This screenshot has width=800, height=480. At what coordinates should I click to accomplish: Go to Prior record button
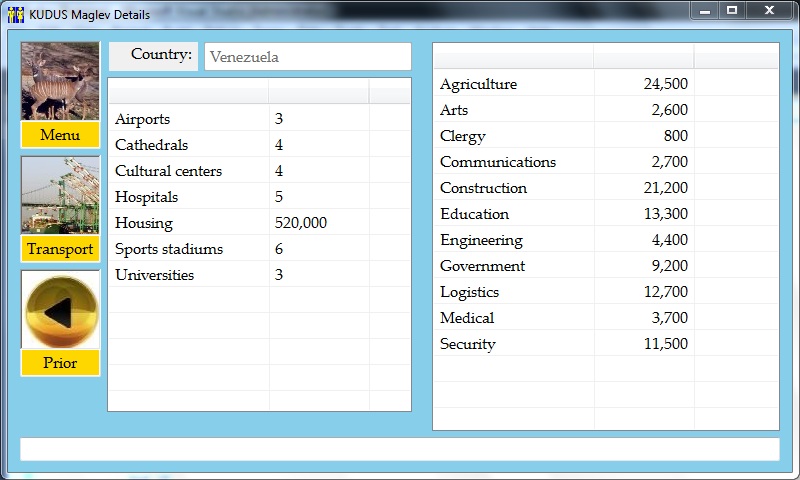click(60, 363)
